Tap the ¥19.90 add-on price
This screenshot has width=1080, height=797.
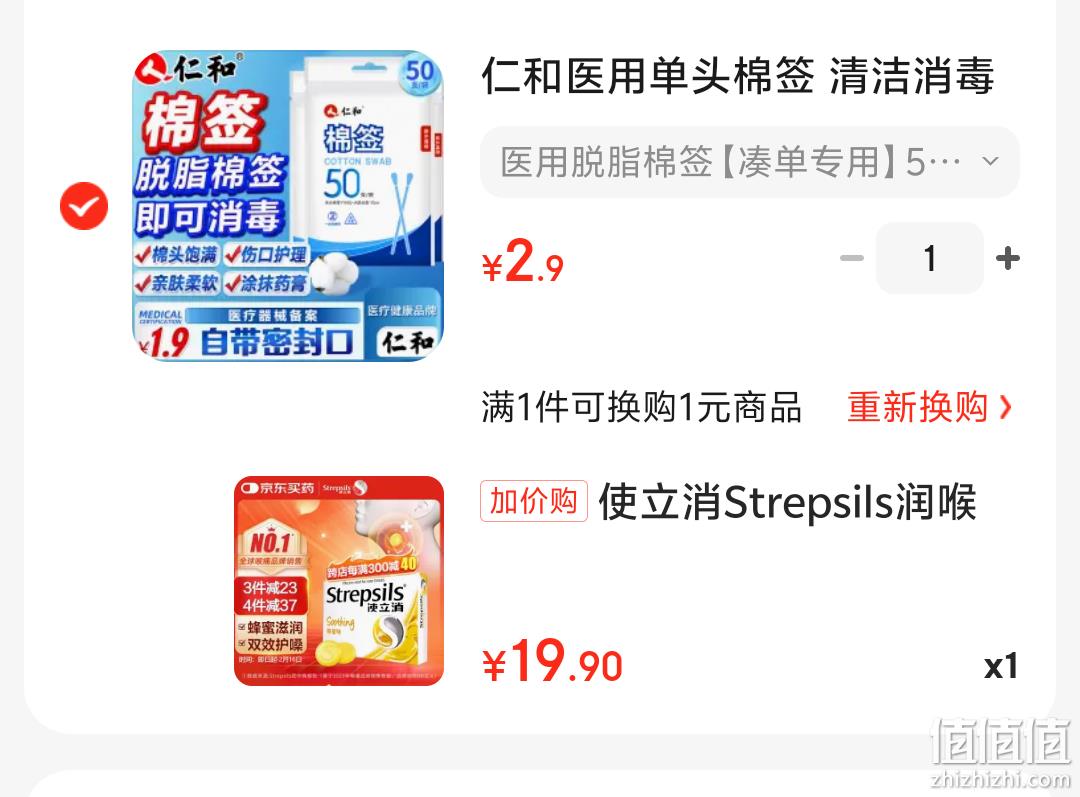[552, 662]
